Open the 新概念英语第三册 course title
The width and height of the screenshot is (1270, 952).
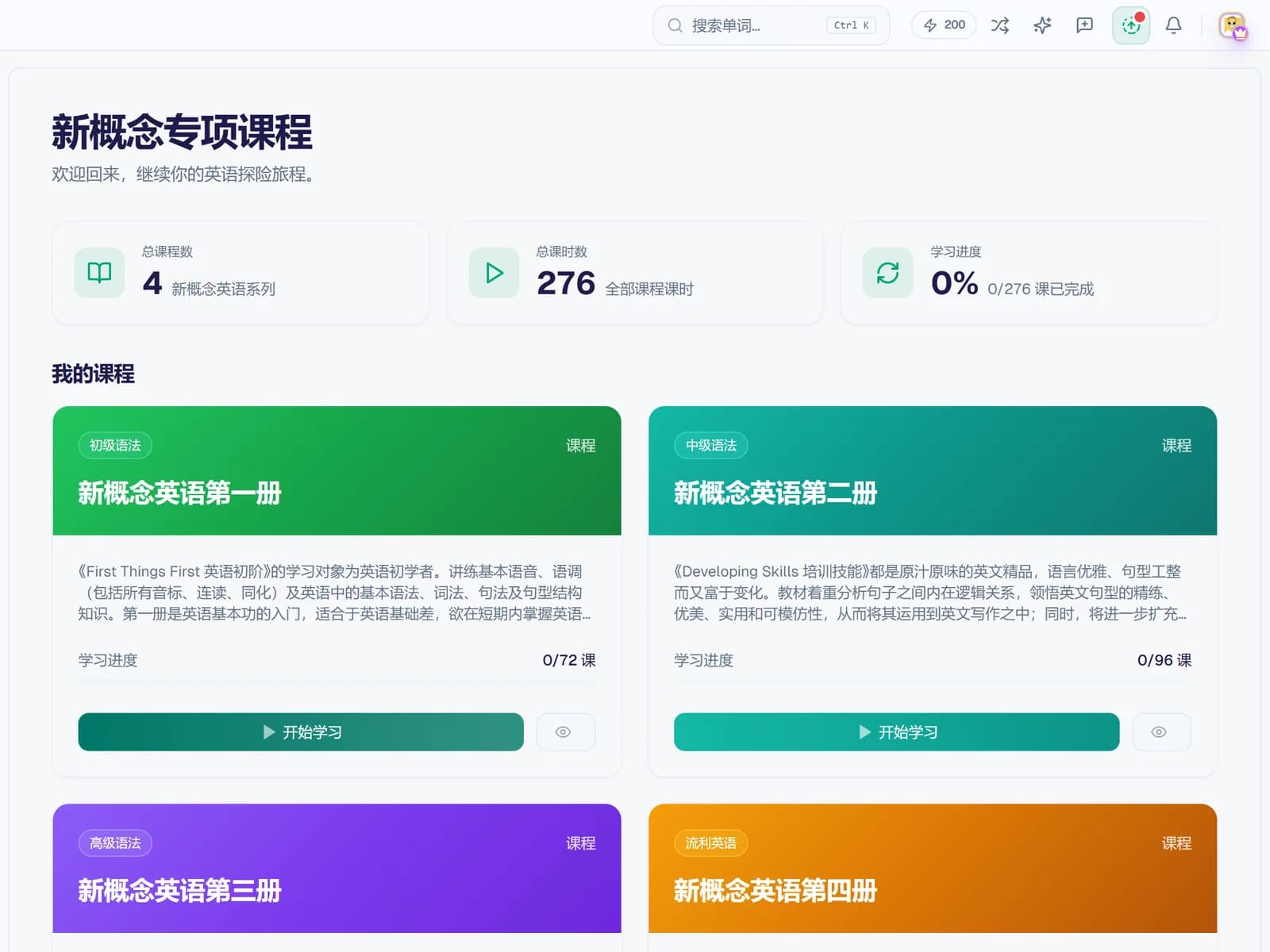click(x=180, y=890)
